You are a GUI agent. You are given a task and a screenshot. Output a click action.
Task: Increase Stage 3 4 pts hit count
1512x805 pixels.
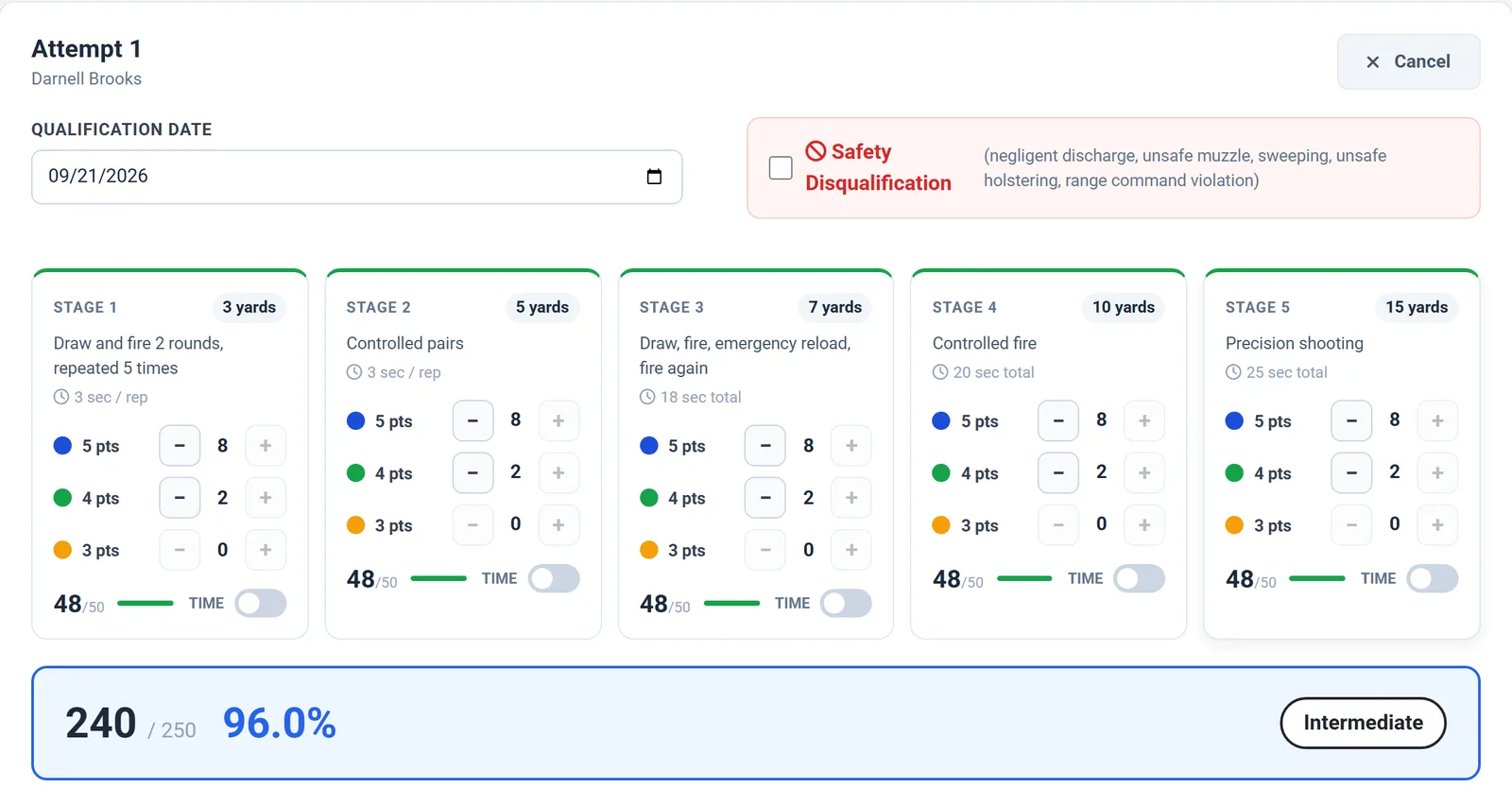click(851, 498)
